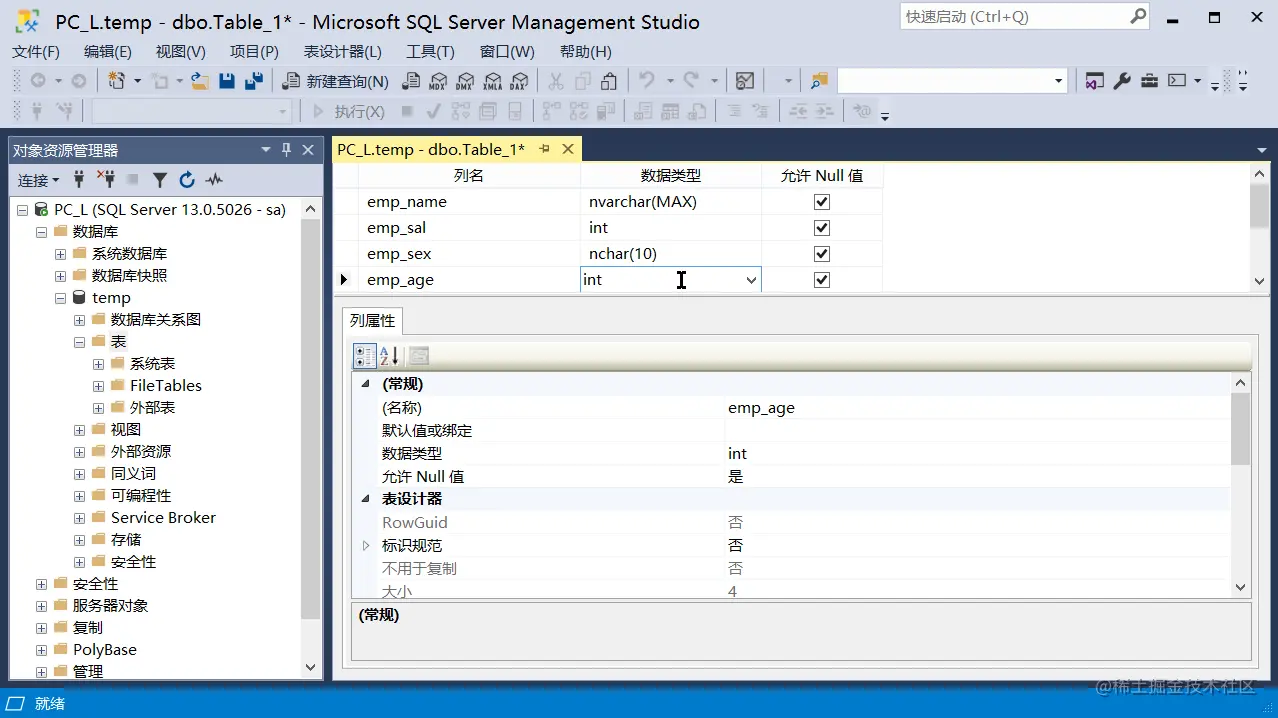
Task: Expand the 数据库关系图 folder
Action: coord(79,320)
